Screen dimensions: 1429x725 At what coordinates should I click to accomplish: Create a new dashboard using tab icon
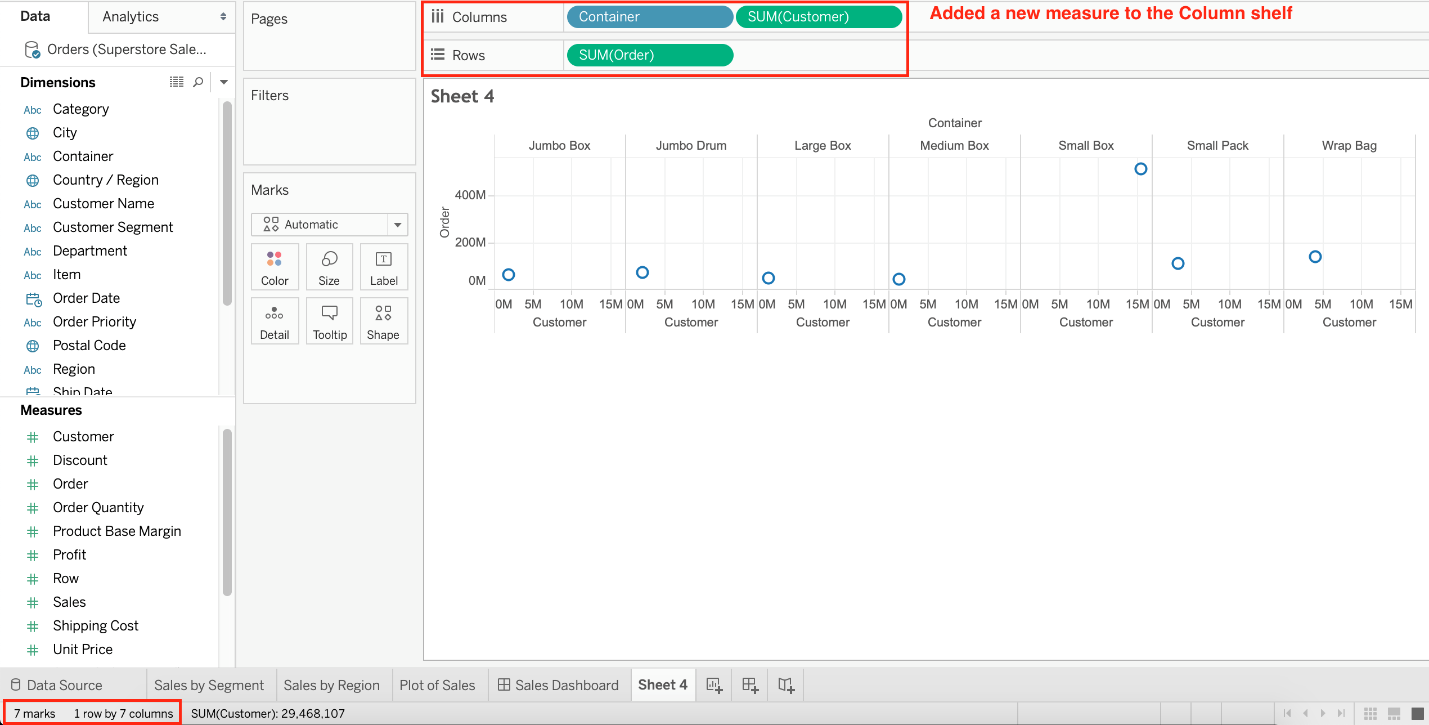point(750,685)
